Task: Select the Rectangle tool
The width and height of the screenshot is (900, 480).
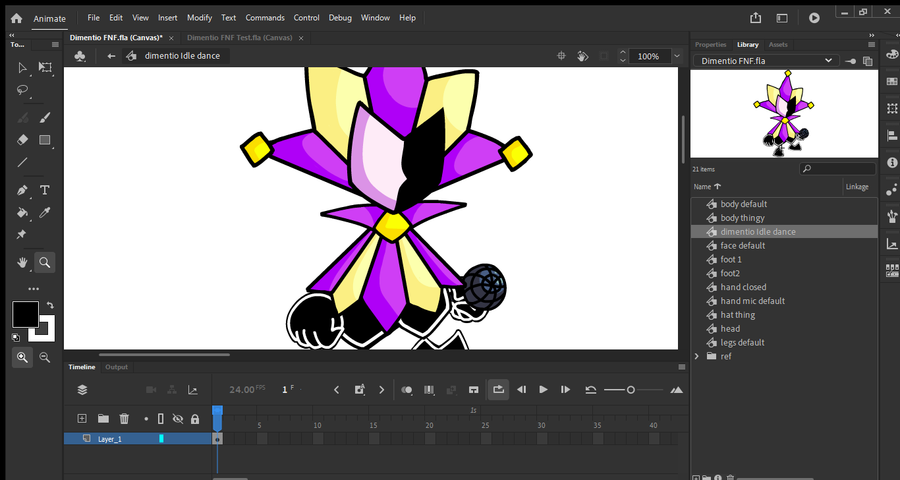Action: (x=45, y=140)
